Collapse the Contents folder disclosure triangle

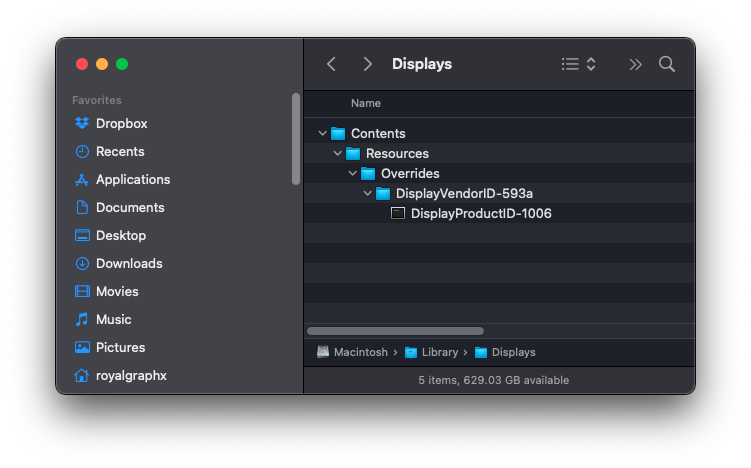[322, 133]
